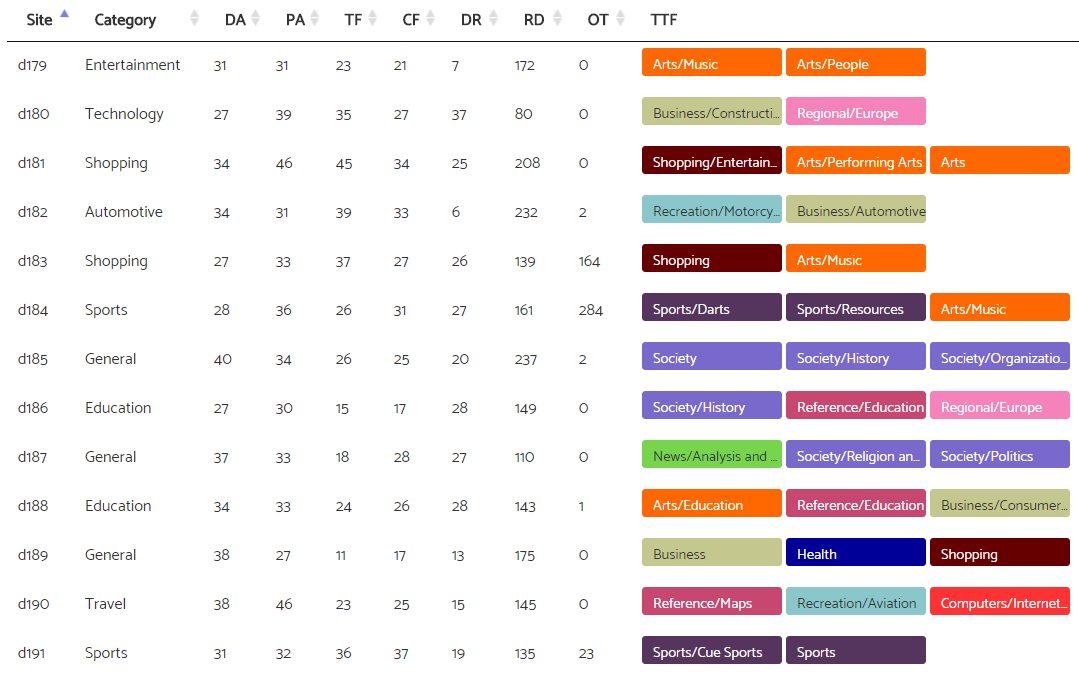Click the News/Analysis green tag on d187

(712, 454)
